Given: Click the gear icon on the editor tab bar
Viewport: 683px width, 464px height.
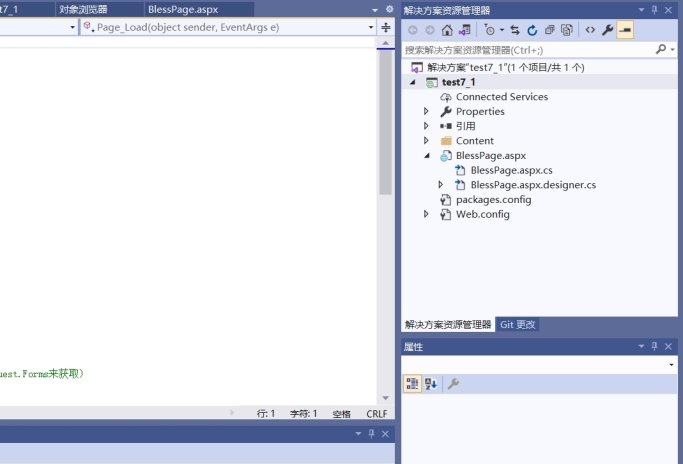Looking at the screenshot, I should [x=389, y=9].
